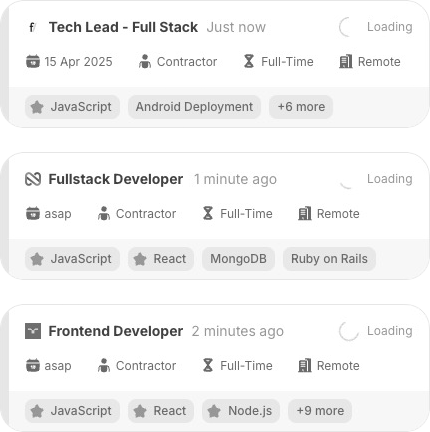
Task: Expand the +6 more skills tag
Action: click(x=301, y=107)
